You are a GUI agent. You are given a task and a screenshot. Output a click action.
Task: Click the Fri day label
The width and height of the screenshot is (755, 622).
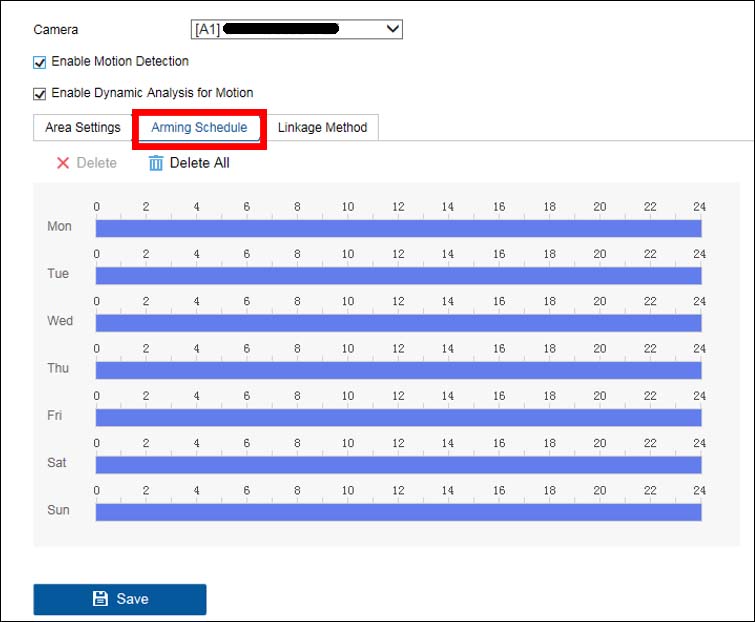click(54, 415)
